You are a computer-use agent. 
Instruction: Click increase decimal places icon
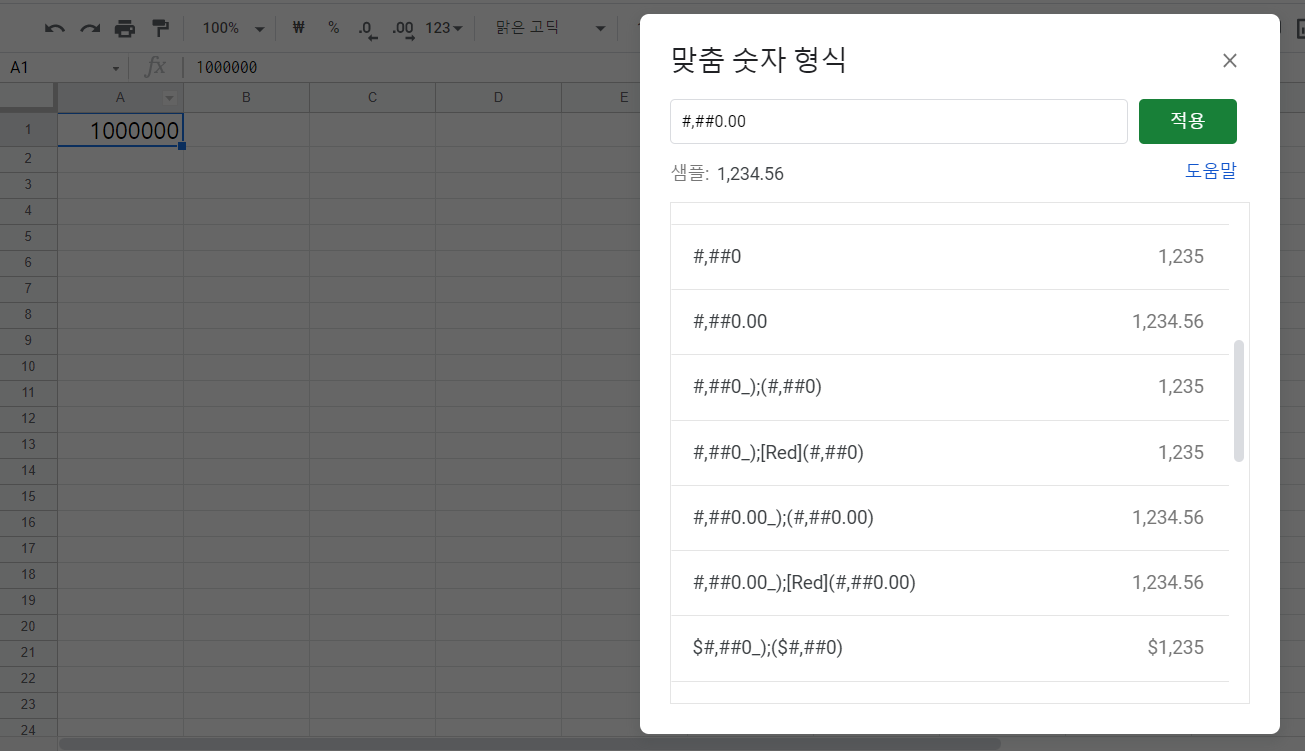click(403, 29)
